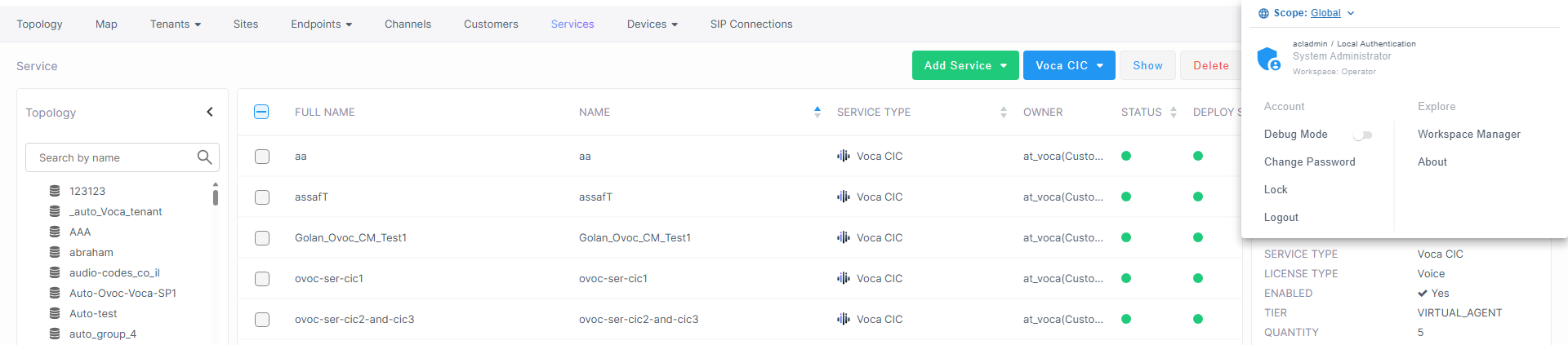Check the box for the aa service
This screenshot has height=345, width=1568.
[262, 156]
